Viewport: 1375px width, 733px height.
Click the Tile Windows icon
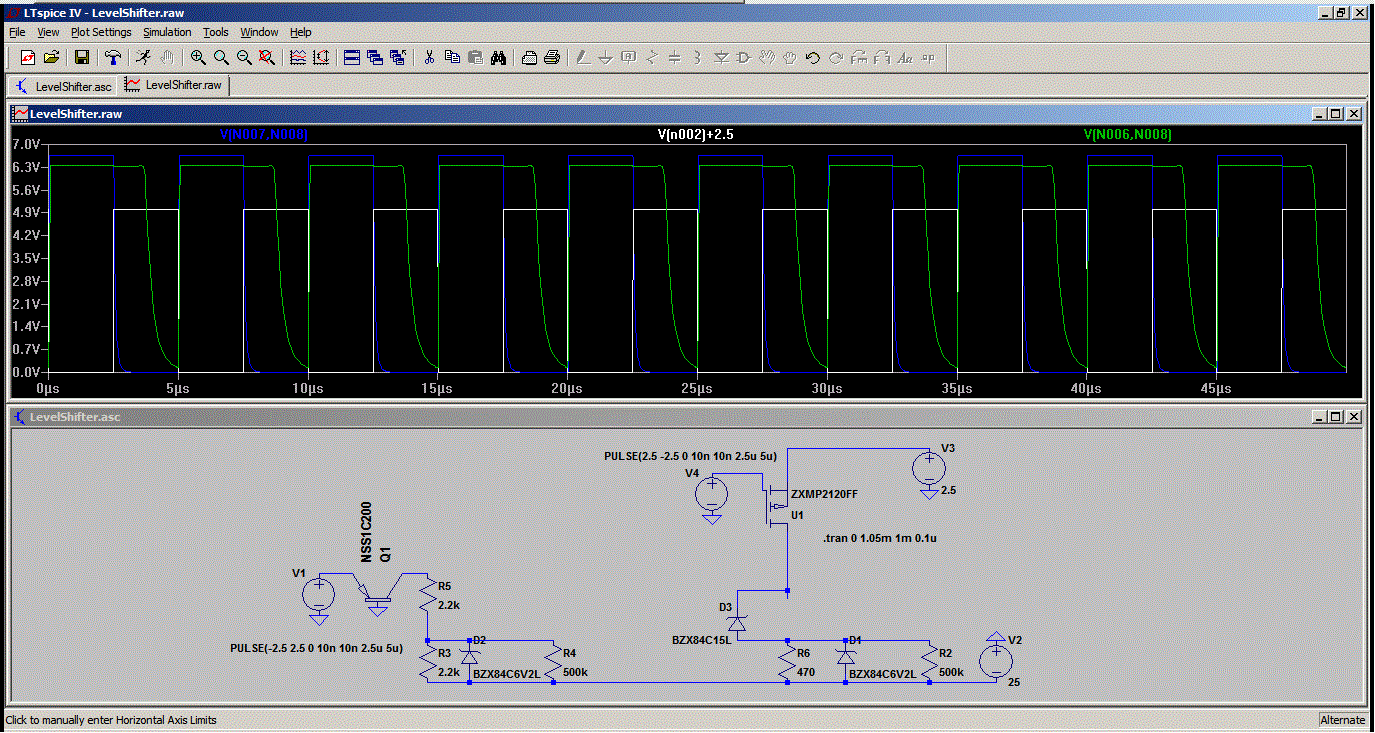[352, 58]
